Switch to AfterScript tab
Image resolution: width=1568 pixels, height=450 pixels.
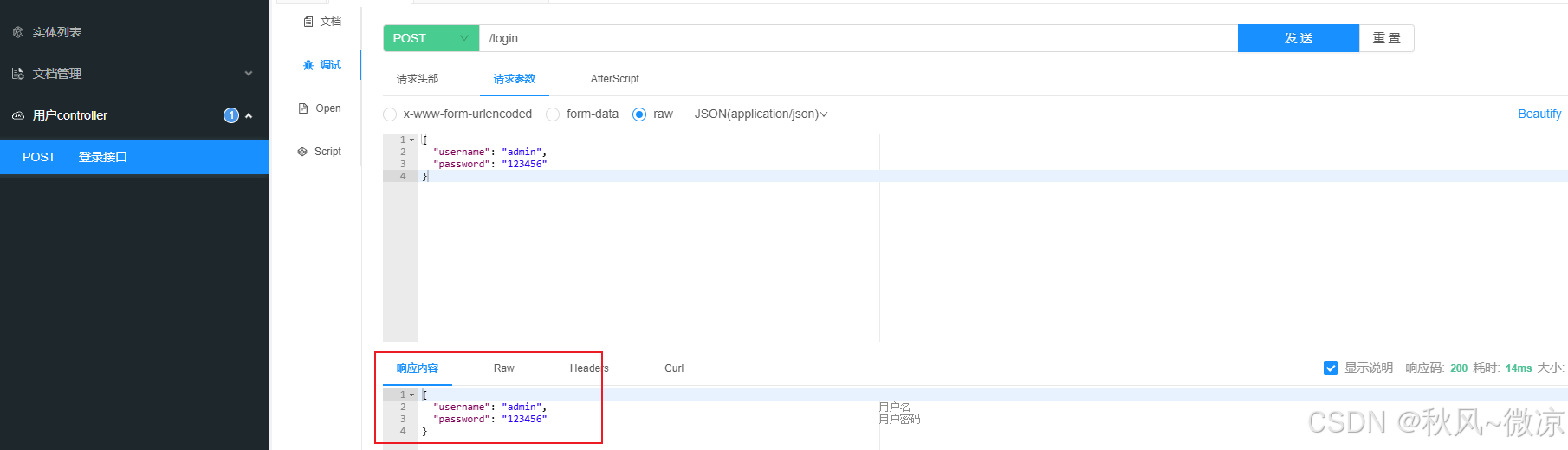point(615,79)
